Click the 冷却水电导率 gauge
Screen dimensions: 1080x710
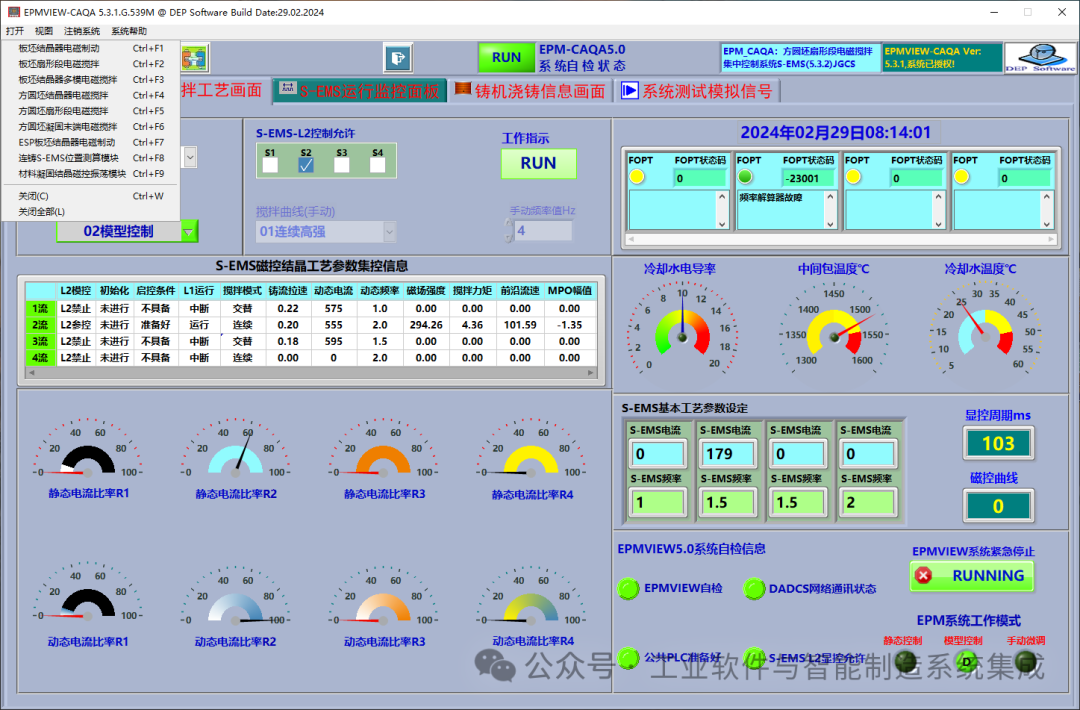682,329
